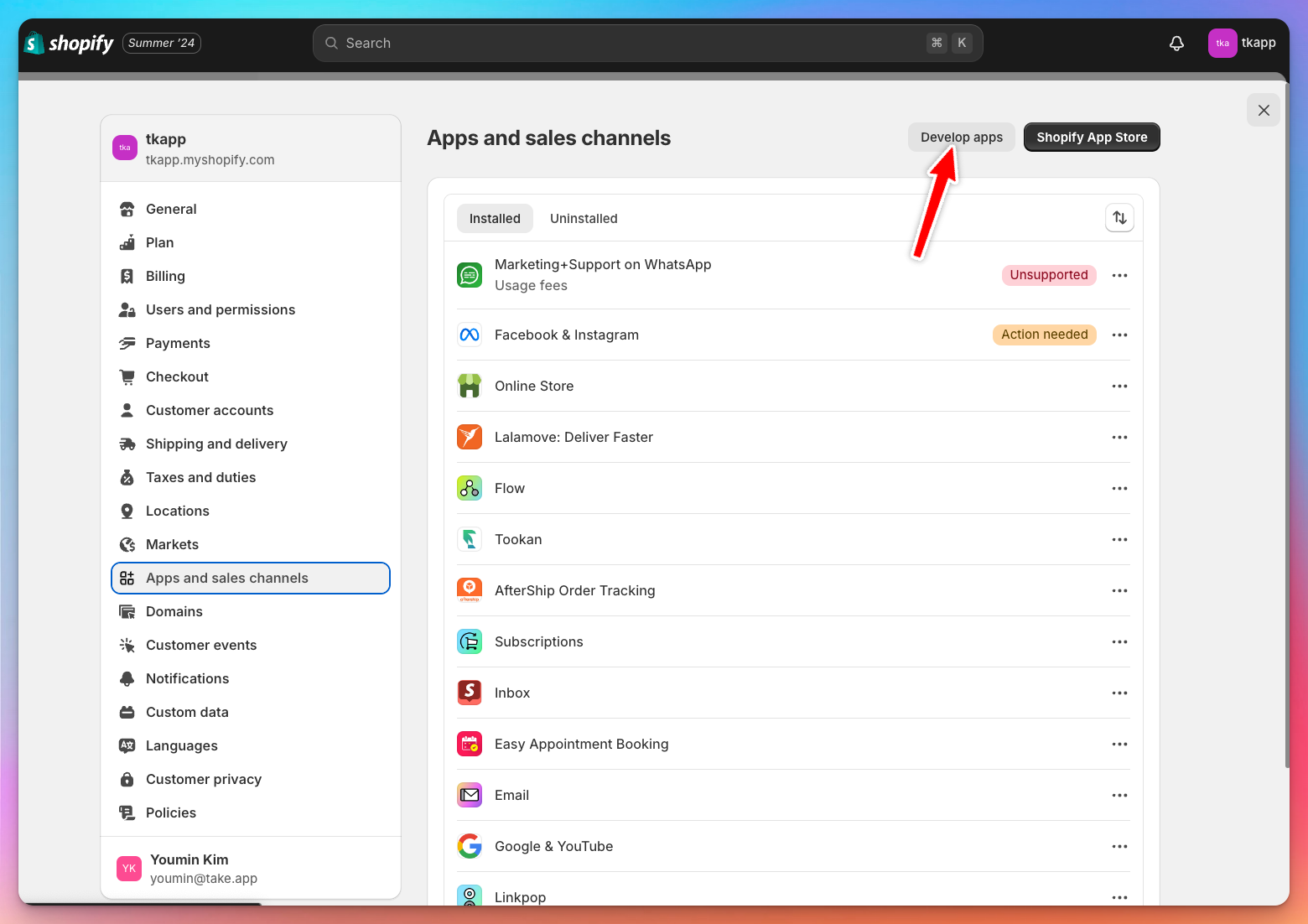This screenshot has width=1308, height=924.
Task: Close the settings panel
Action: (x=1264, y=110)
